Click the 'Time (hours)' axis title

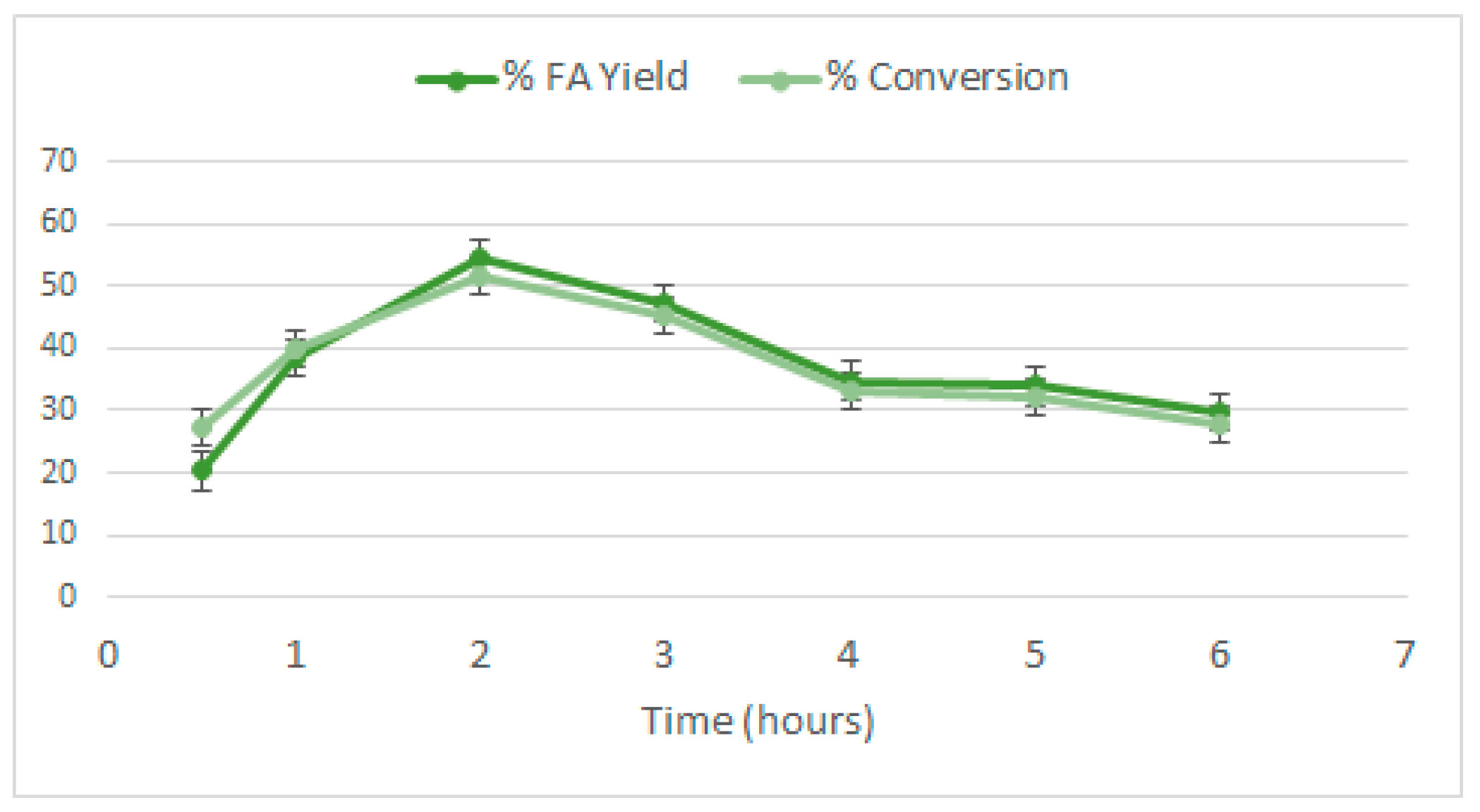(x=757, y=721)
